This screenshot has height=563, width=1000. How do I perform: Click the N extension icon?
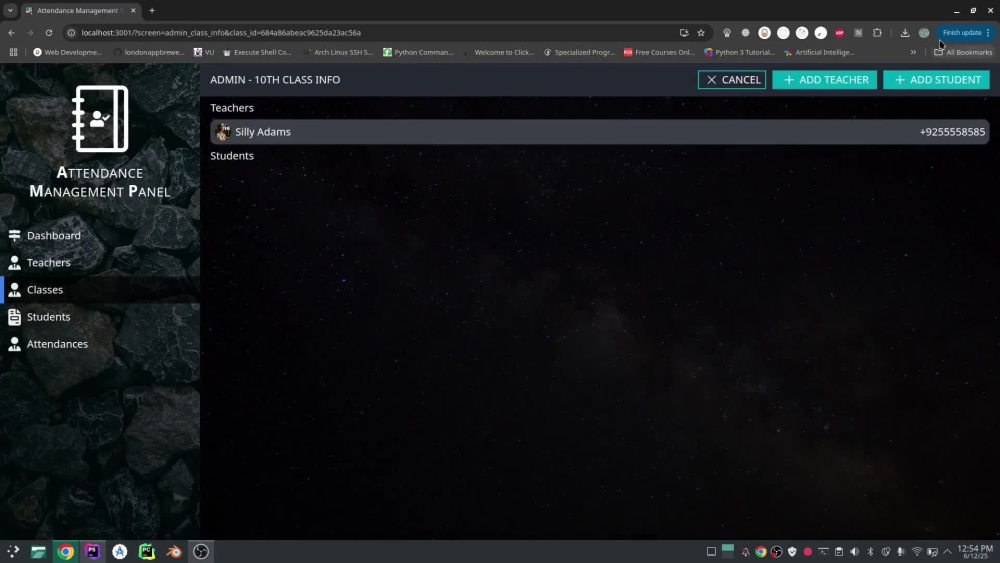(858, 33)
